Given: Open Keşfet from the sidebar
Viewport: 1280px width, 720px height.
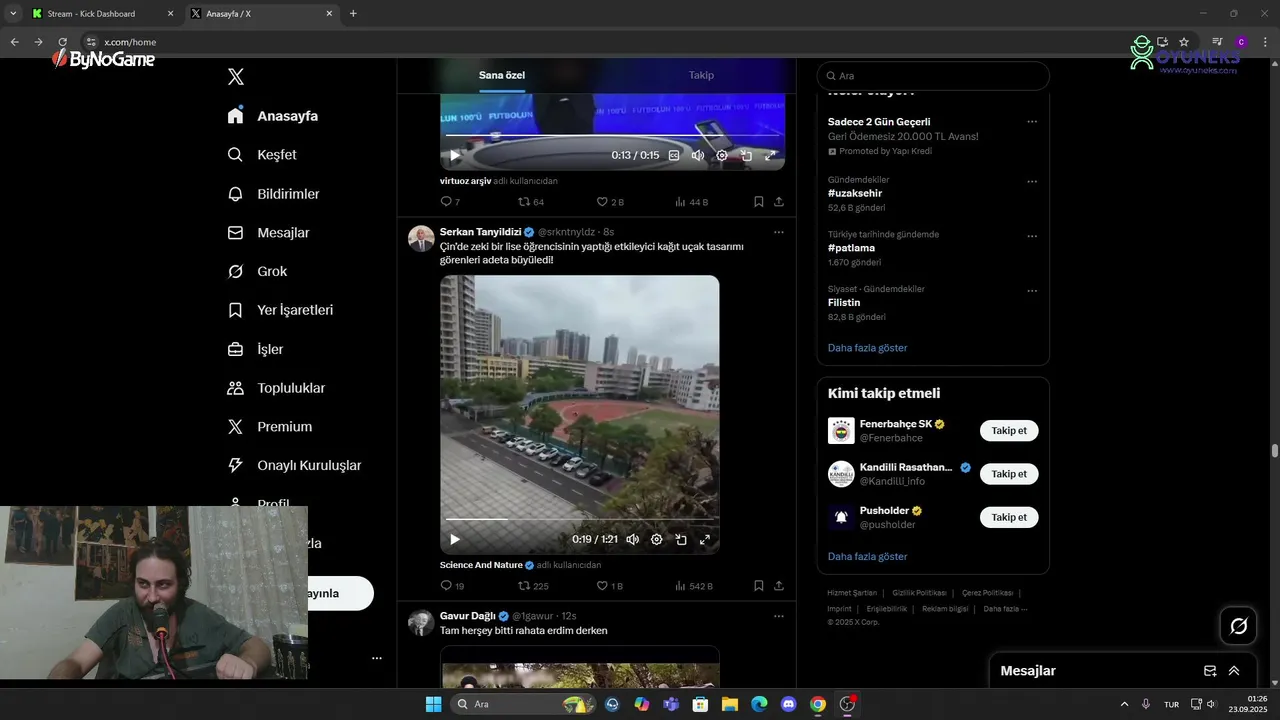Looking at the screenshot, I should pyautogui.click(x=262, y=155).
